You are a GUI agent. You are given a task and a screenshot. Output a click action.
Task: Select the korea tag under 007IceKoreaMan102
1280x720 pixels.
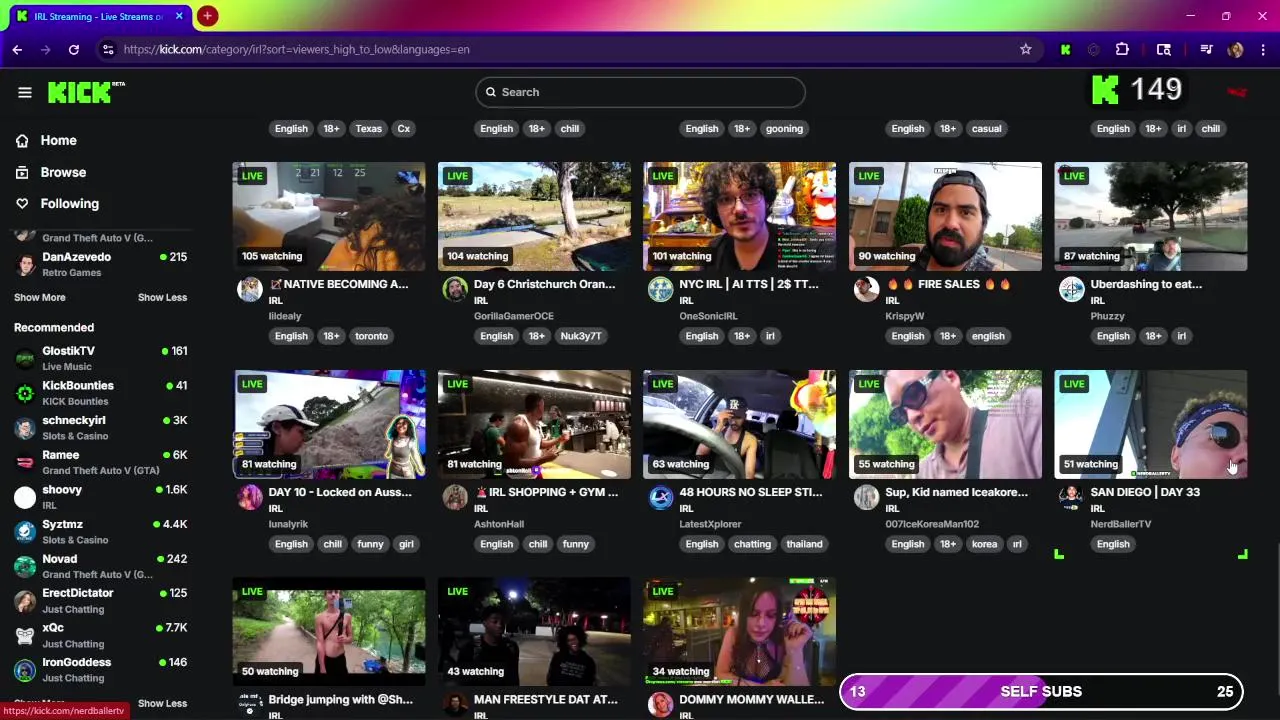[985, 544]
